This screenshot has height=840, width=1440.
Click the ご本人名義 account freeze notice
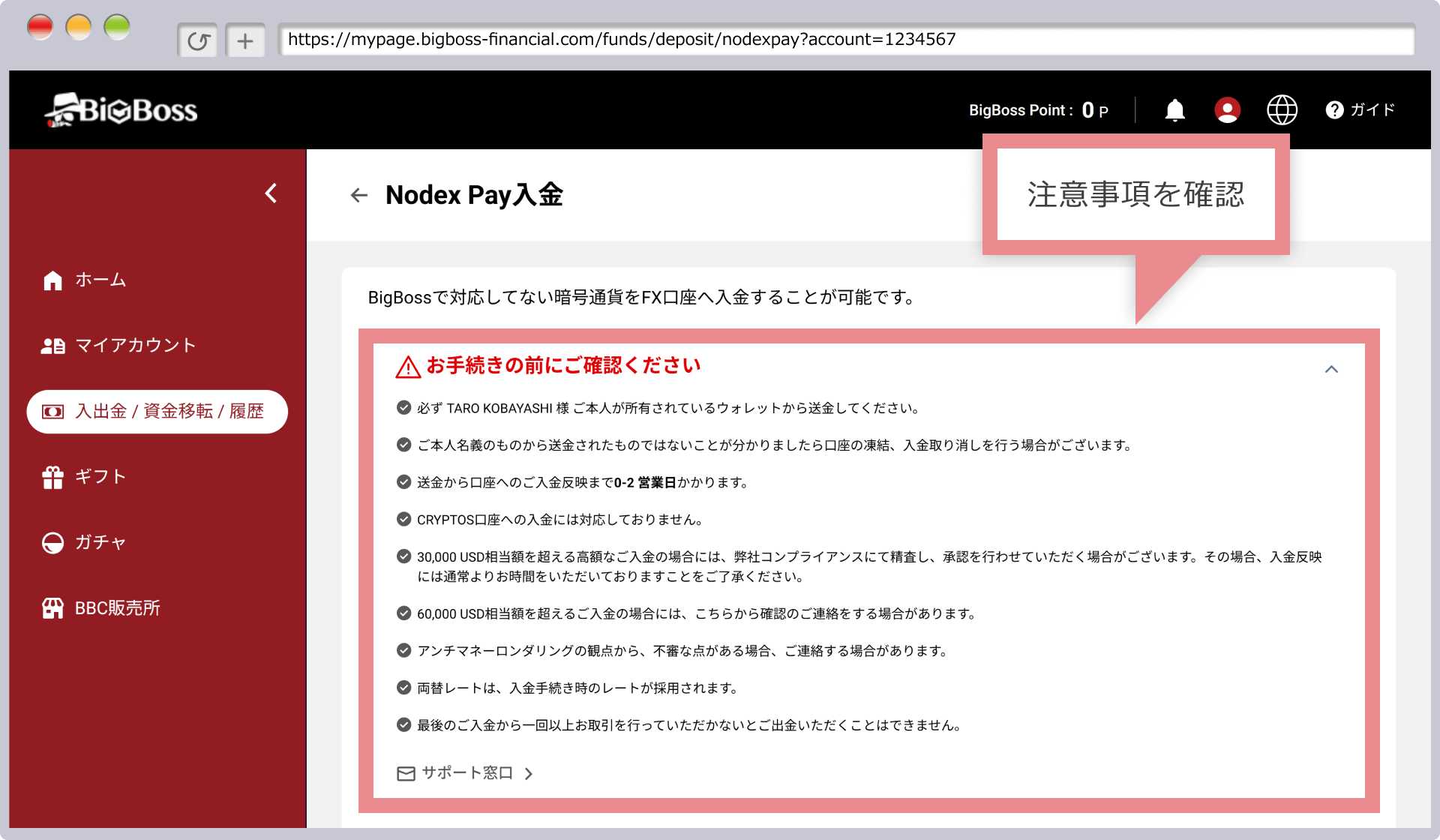click(x=775, y=445)
